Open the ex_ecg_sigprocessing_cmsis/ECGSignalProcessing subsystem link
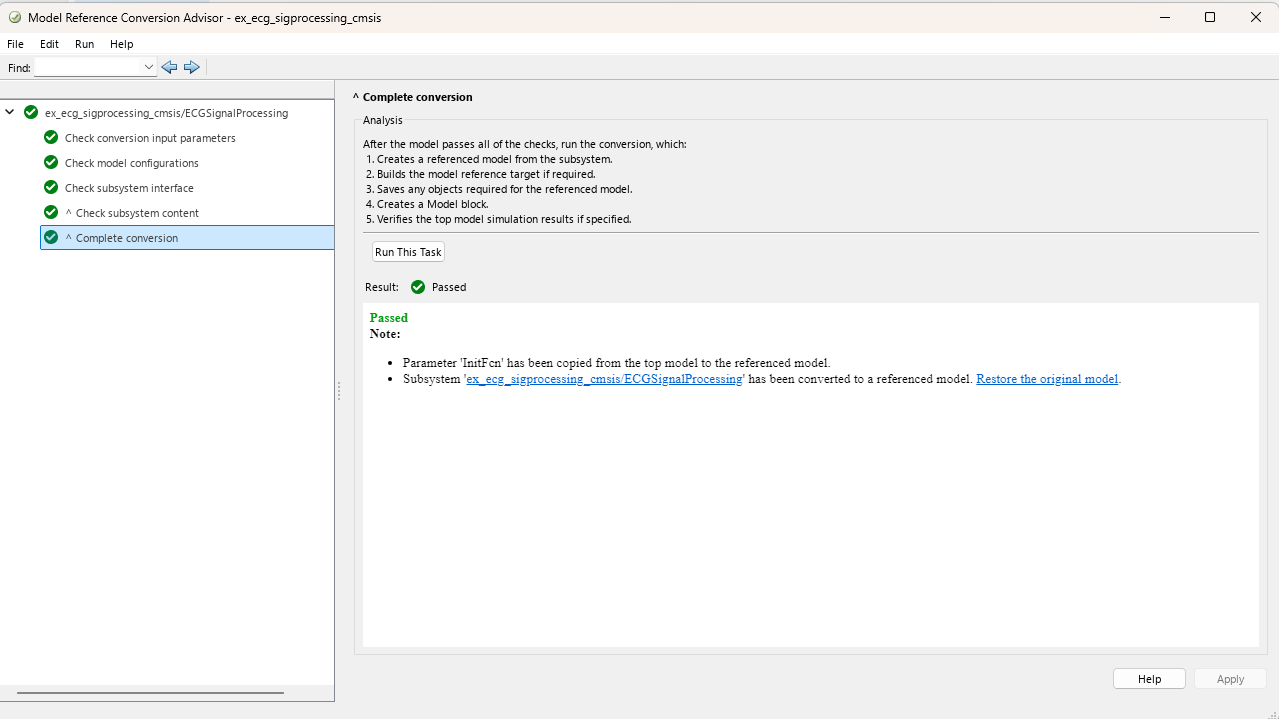 pyautogui.click(x=604, y=379)
